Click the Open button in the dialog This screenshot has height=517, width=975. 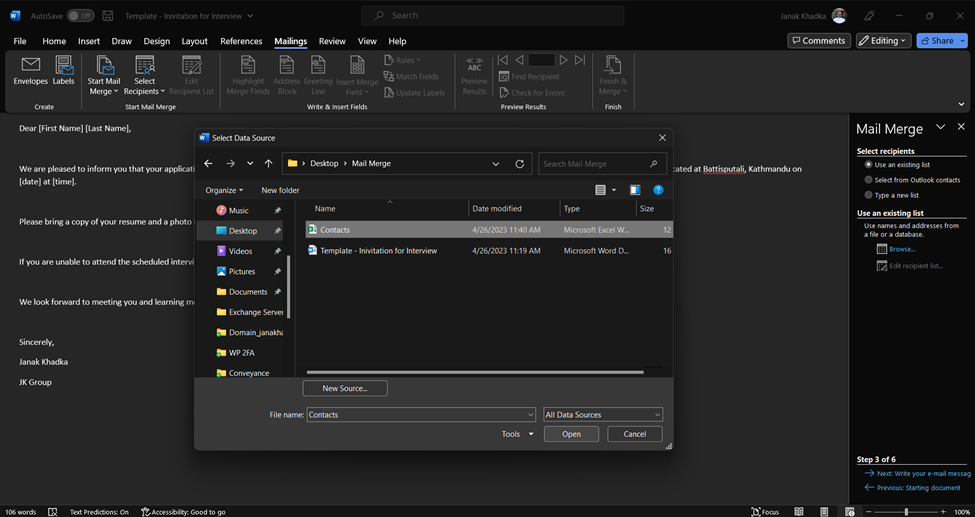coord(571,434)
